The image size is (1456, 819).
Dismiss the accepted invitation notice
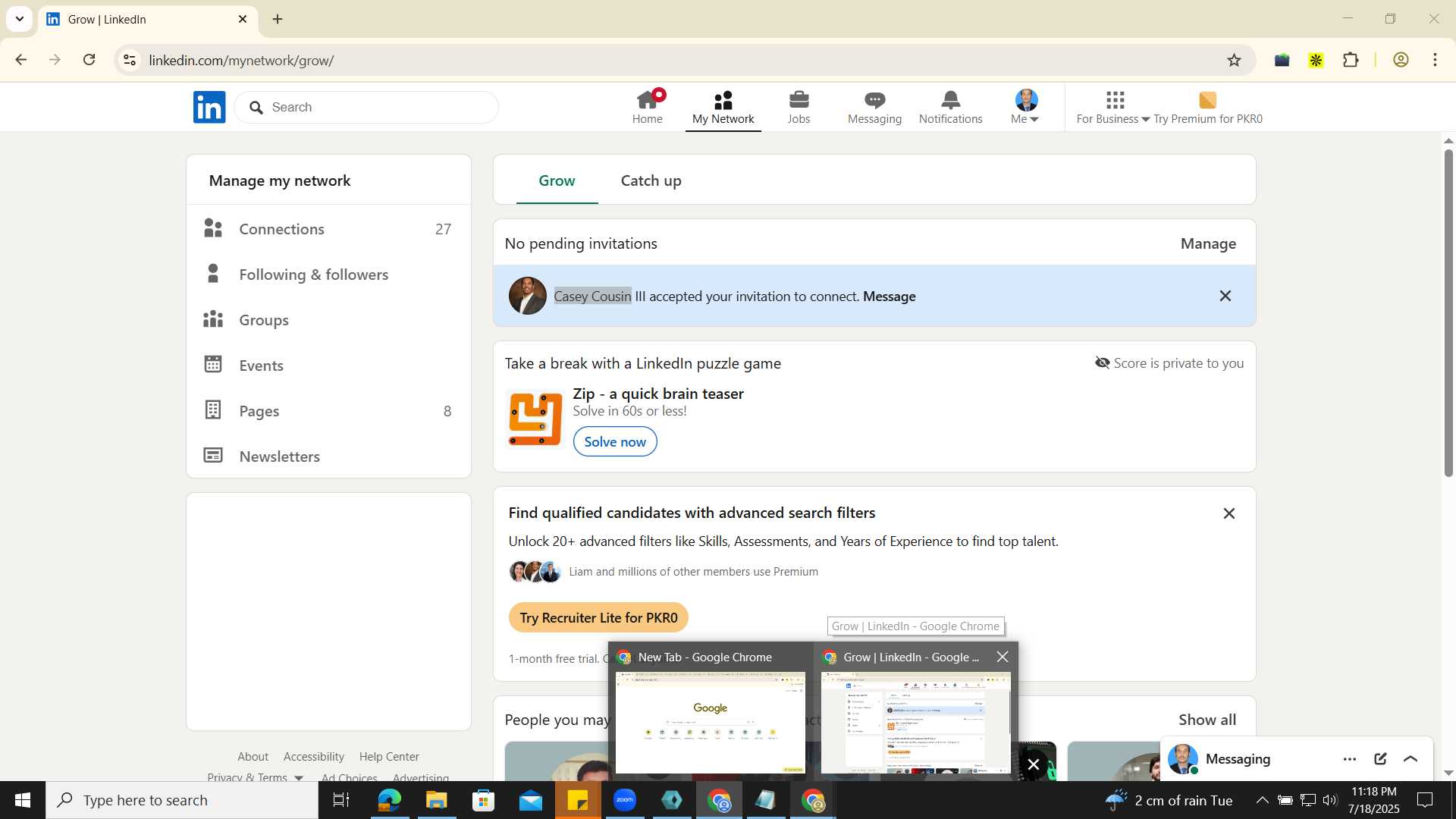pos(1225,296)
